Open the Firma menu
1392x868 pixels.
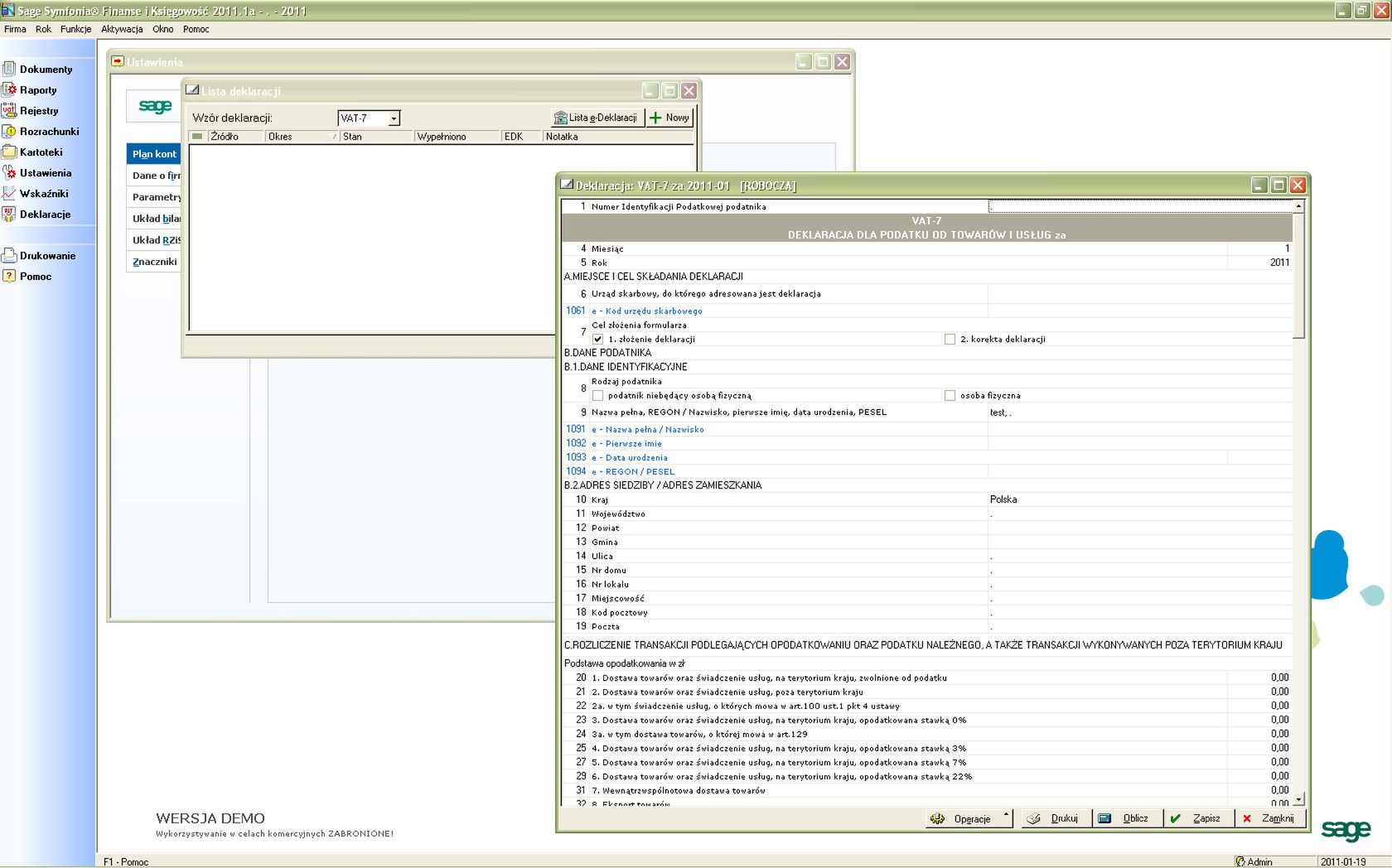15,29
